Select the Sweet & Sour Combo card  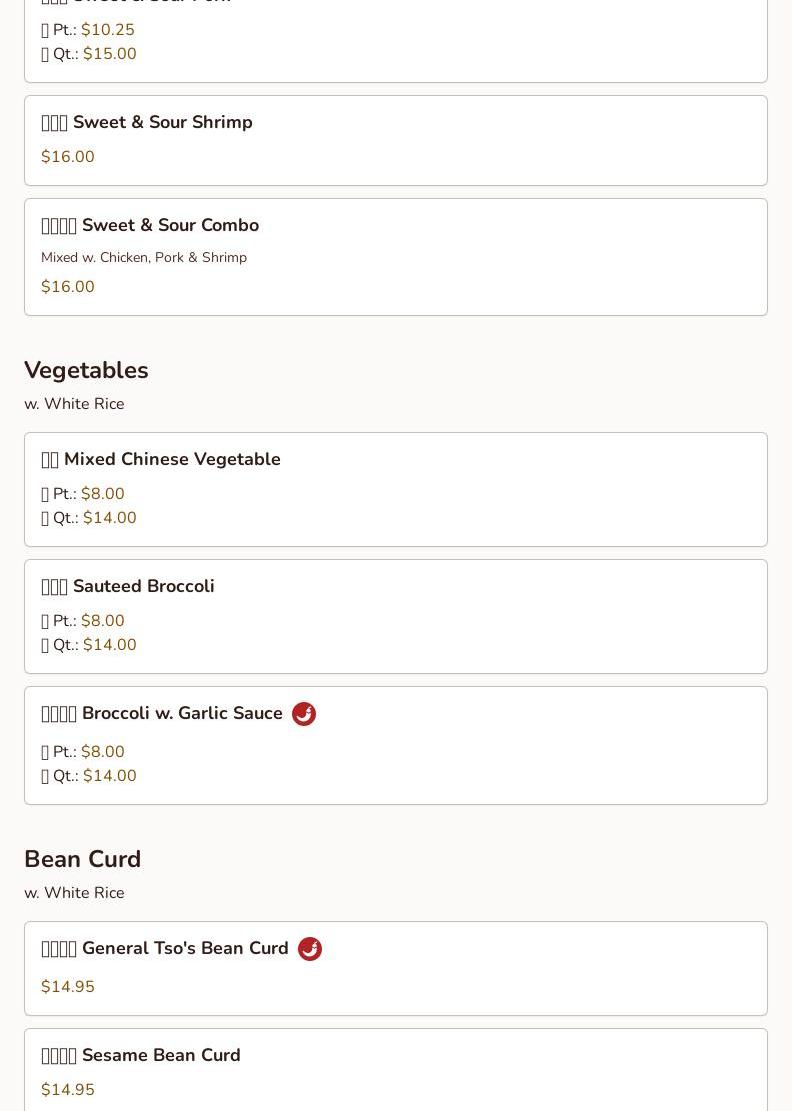click(396, 257)
